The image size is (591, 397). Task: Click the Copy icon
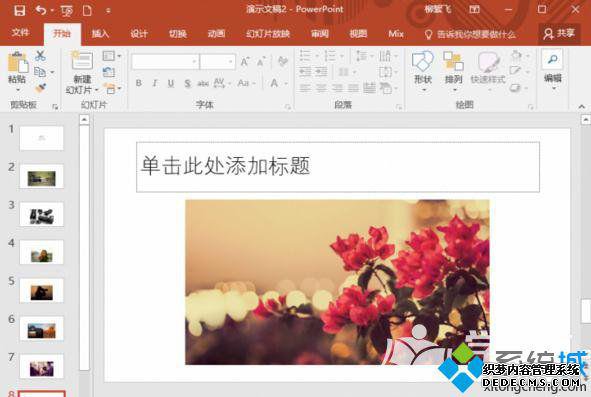(x=40, y=72)
